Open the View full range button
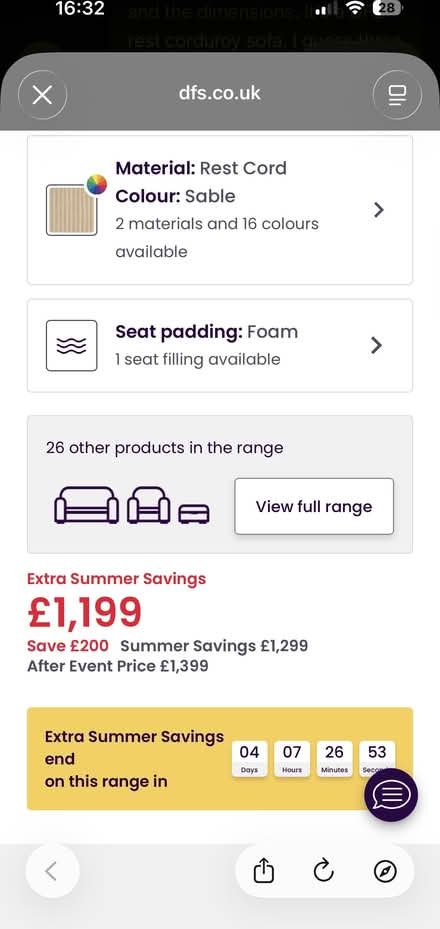 (x=314, y=507)
